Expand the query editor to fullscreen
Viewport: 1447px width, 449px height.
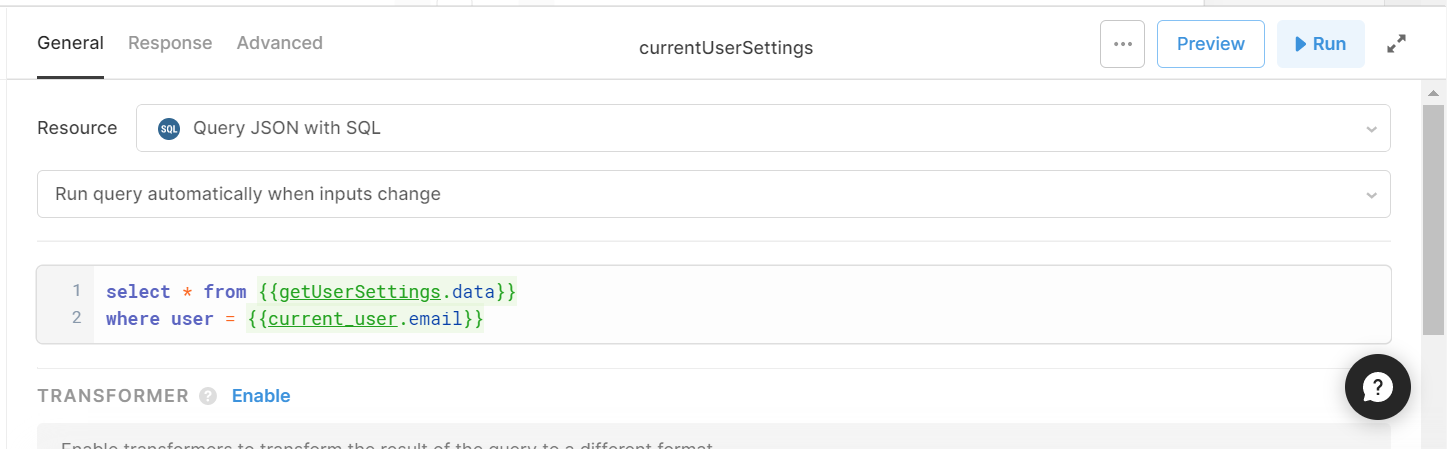(1396, 44)
